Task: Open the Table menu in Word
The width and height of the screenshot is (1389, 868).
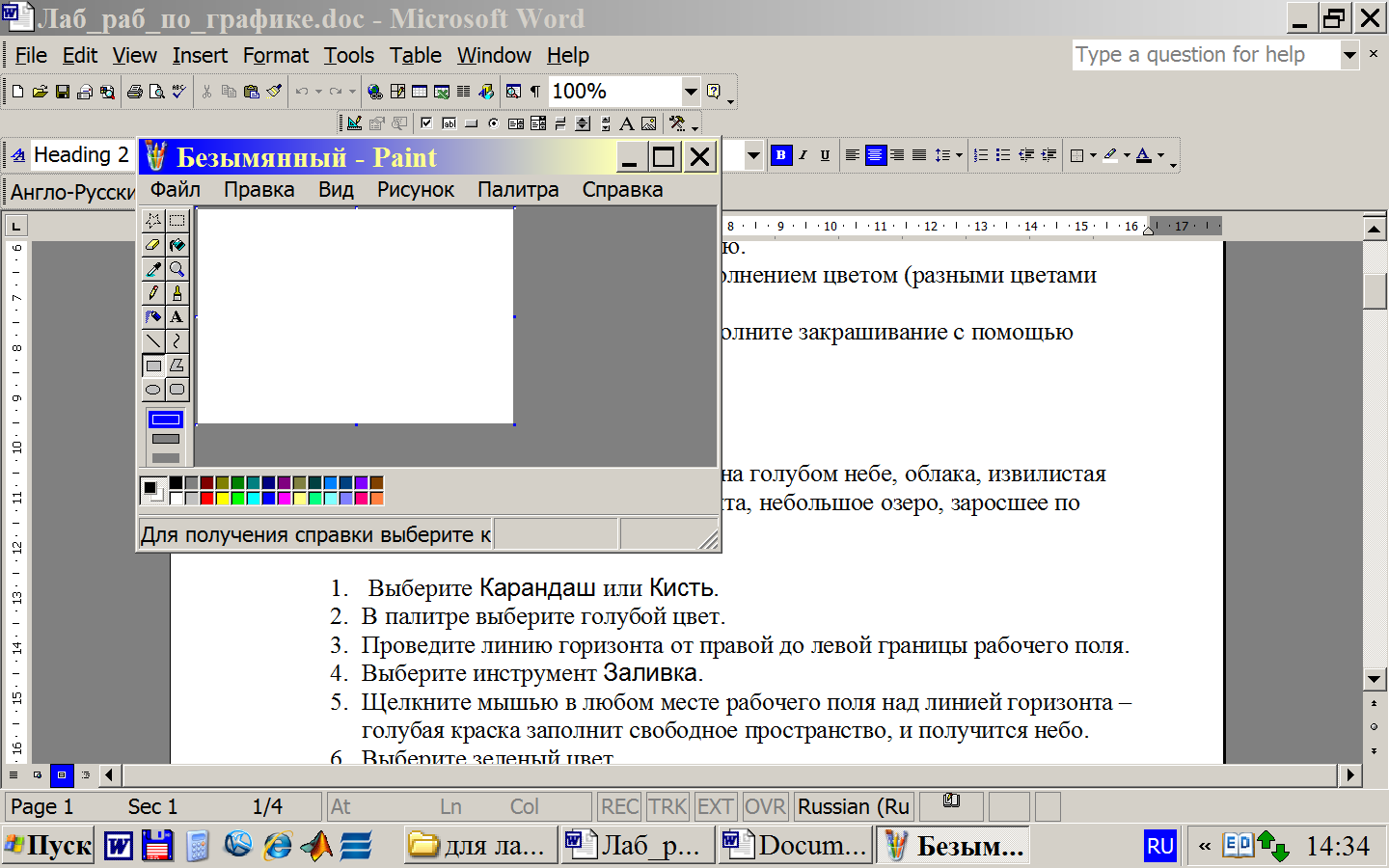Action: [x=416, y=56]
